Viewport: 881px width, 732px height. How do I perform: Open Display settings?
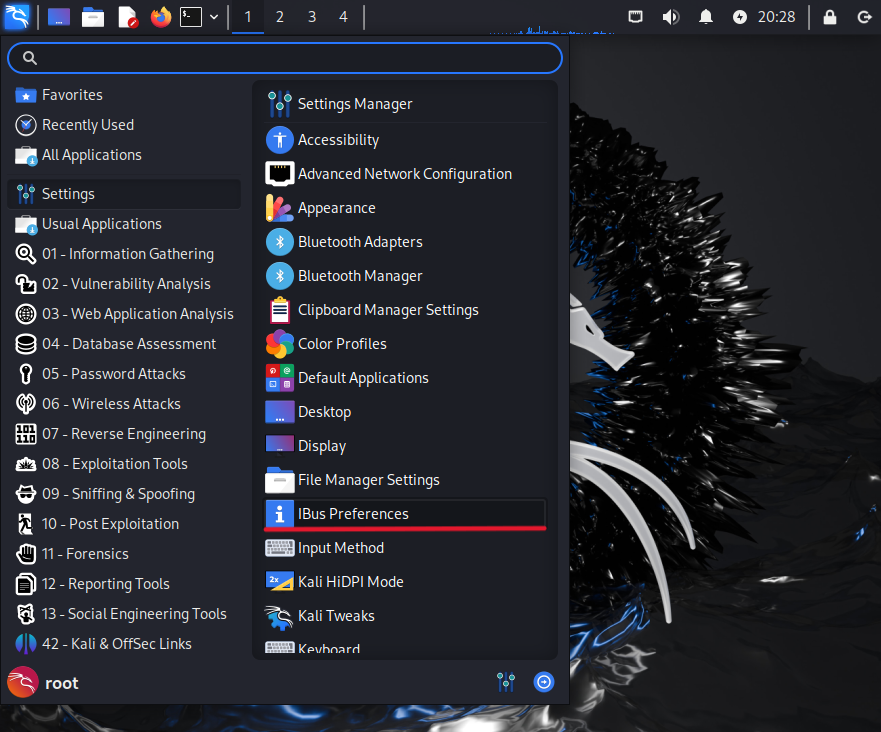click(405, 446)
